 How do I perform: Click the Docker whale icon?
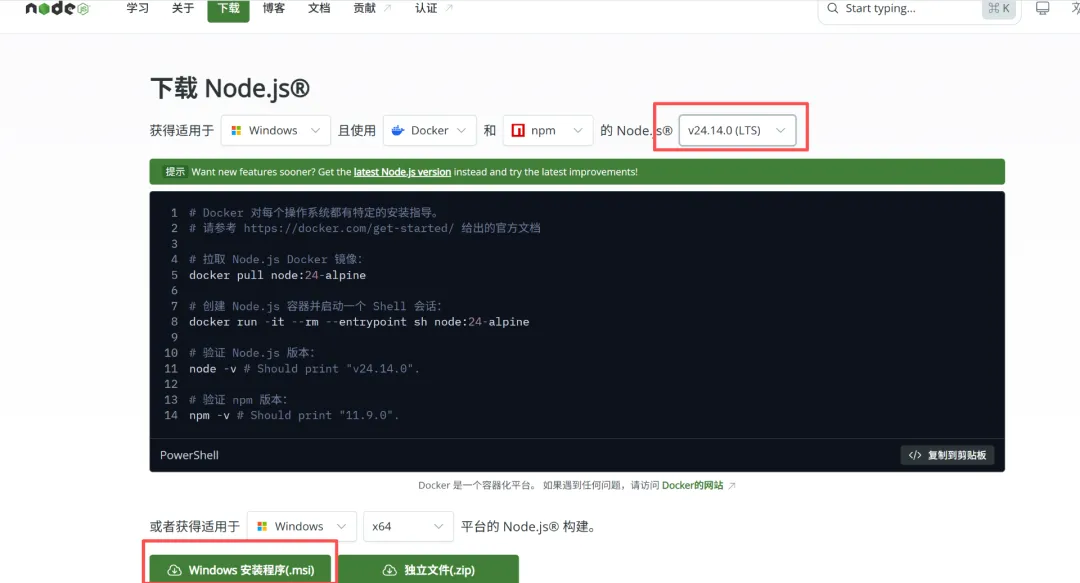point(398,130)
